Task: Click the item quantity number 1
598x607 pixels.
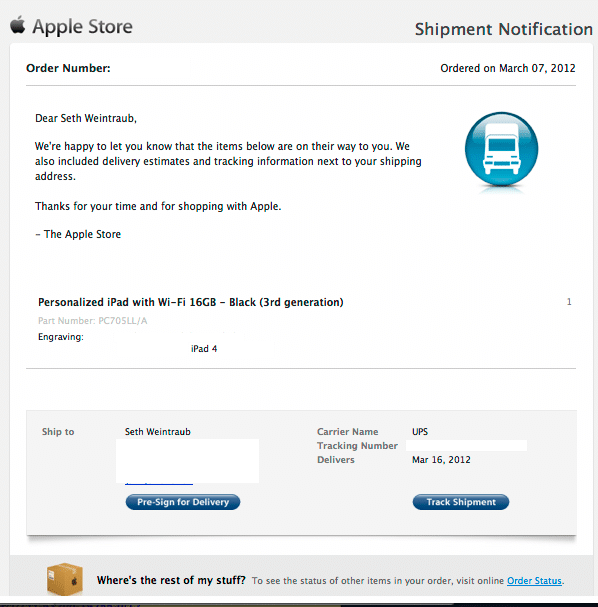Action: tap(569, 302)
